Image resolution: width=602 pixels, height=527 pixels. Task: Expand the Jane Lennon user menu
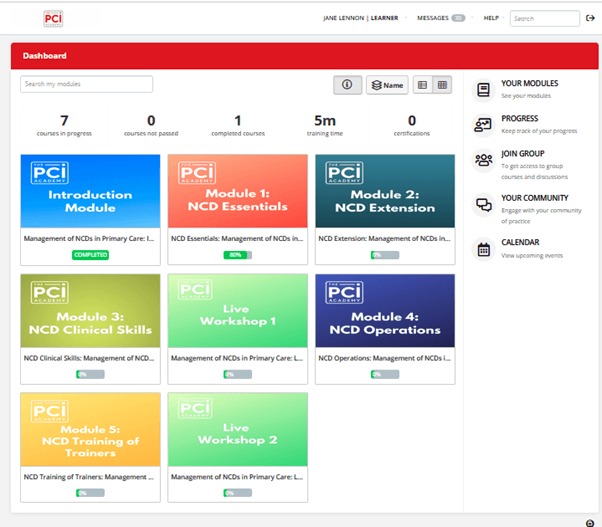pyautogui.click(x=361, y=18)
